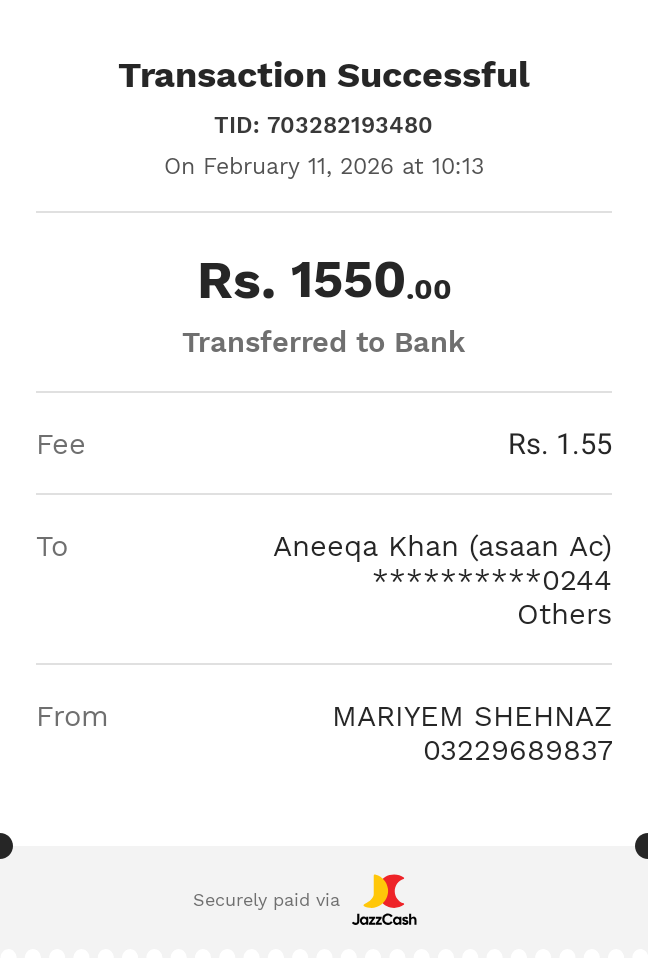648x958 pixels.
Task: Click the Others bank text
Action: (x=564, y=615)
